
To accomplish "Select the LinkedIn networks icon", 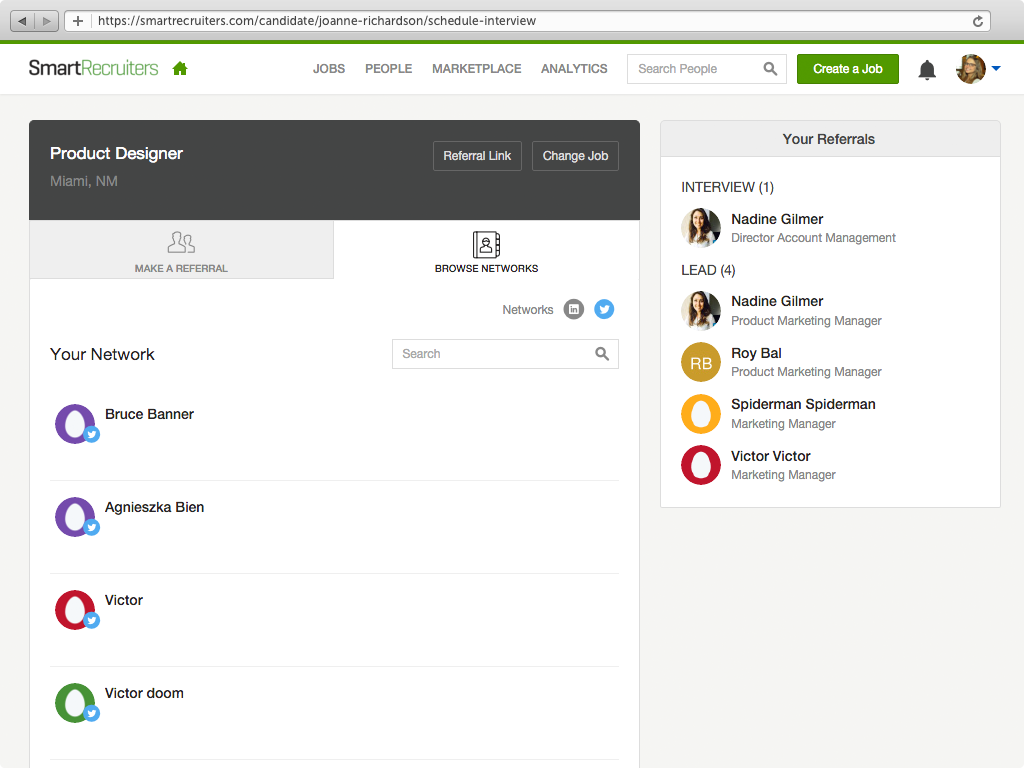I will coord(574,309).
